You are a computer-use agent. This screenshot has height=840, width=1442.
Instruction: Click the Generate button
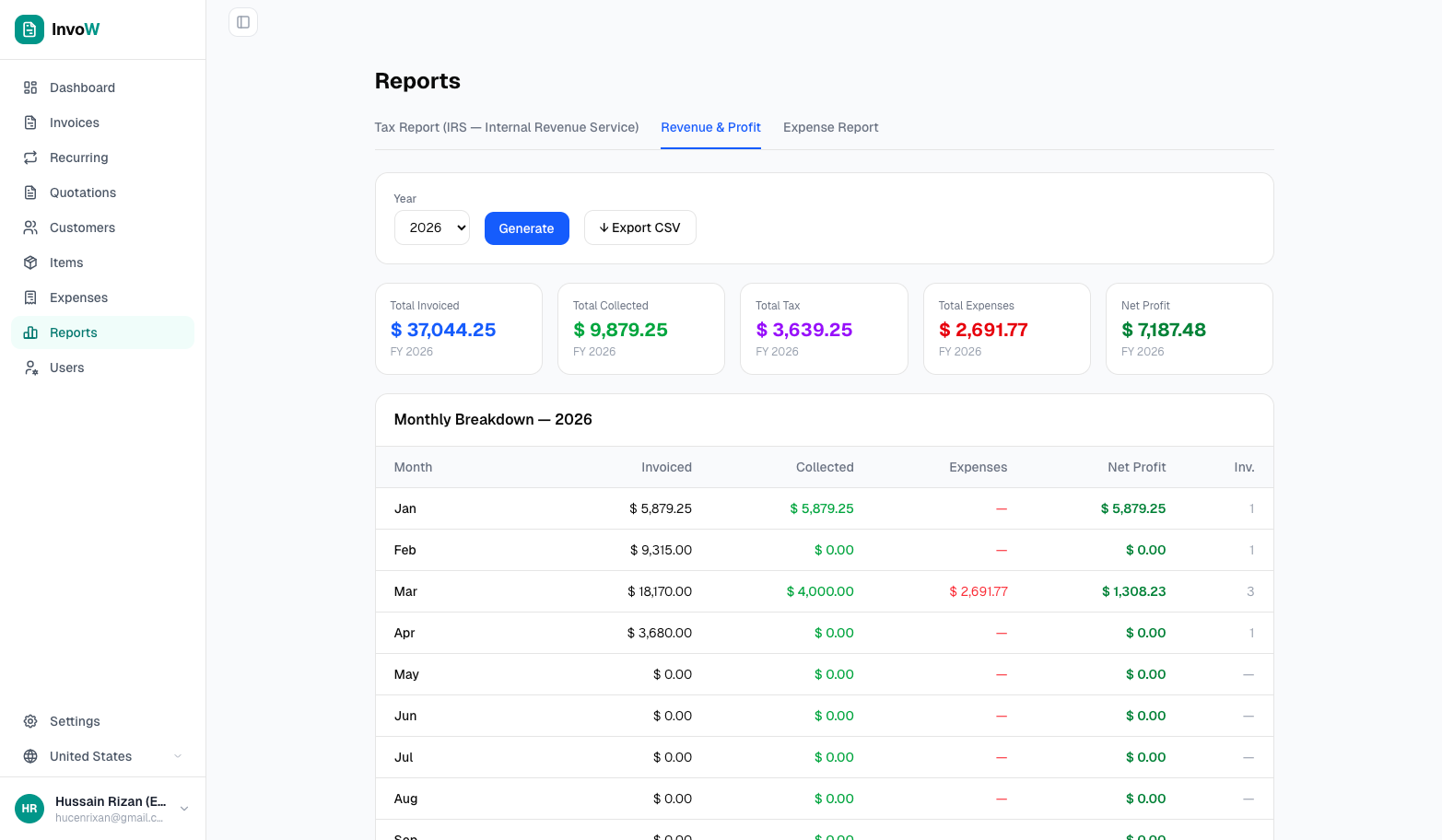(527, 228)
